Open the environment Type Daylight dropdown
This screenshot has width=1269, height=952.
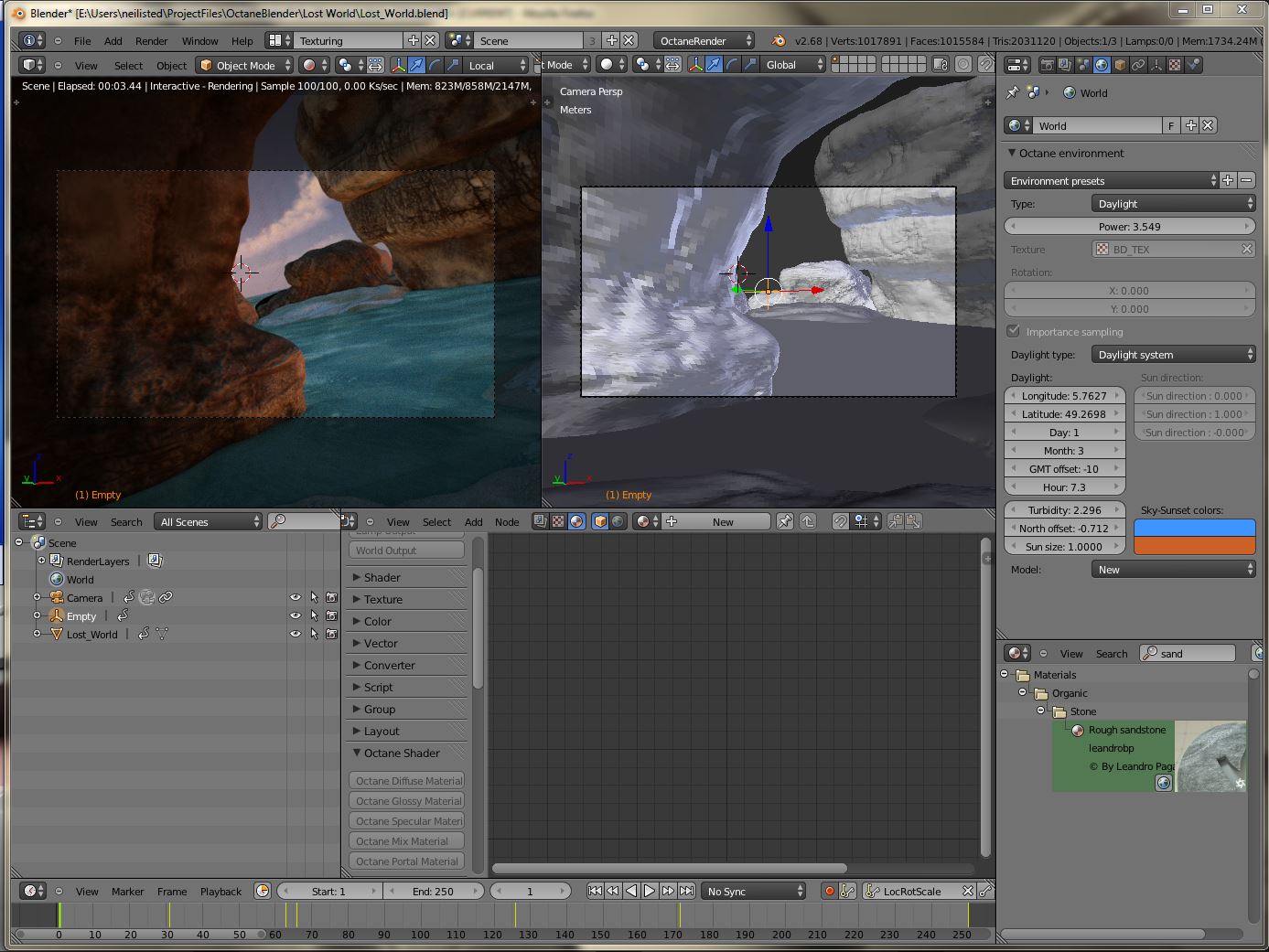pyautogui.click(x=1174, y=204)
